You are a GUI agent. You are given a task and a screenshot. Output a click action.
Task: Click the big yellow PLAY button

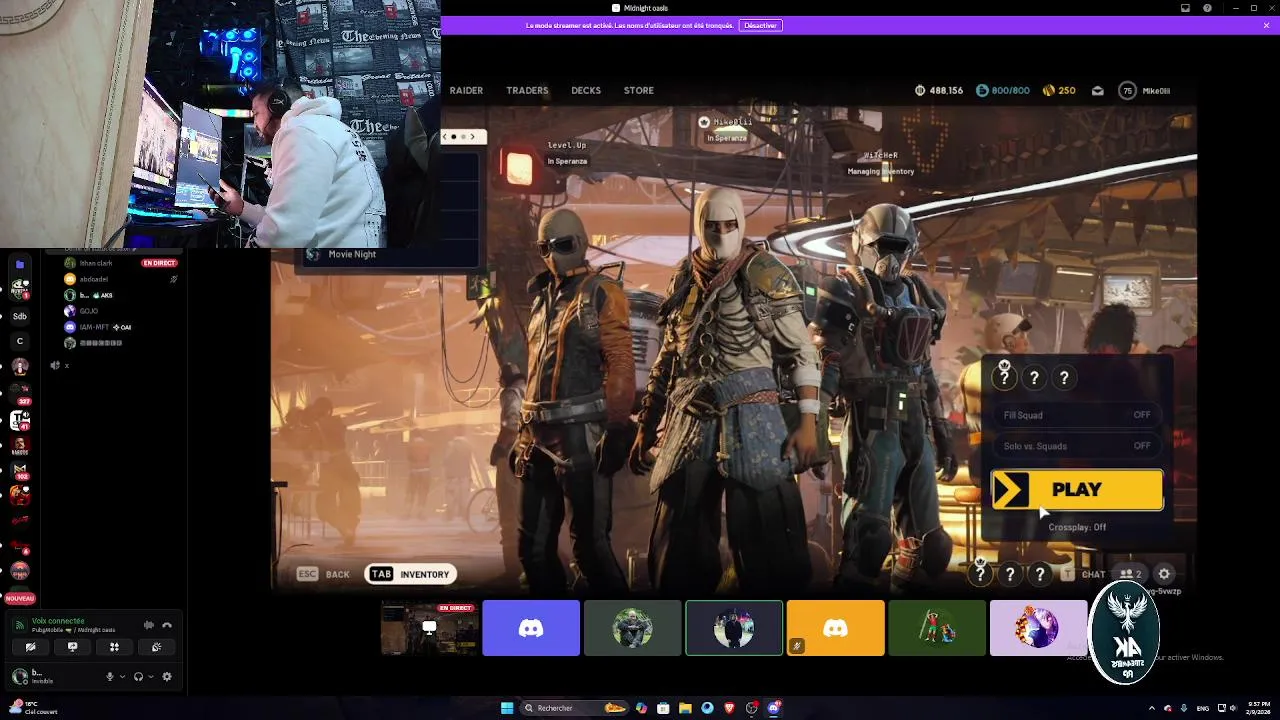[x=1077, y=490]
